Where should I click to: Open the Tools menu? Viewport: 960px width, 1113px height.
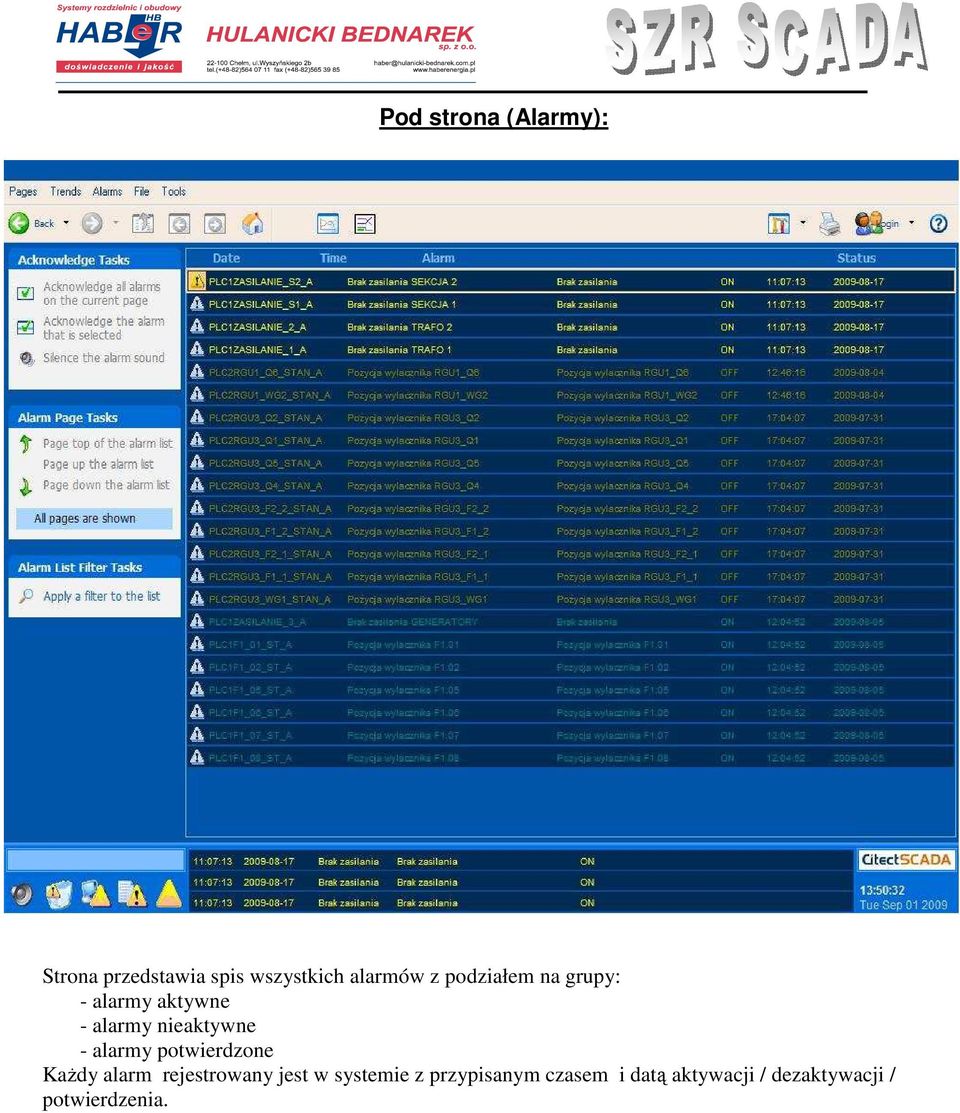click(x=173, y=192)
